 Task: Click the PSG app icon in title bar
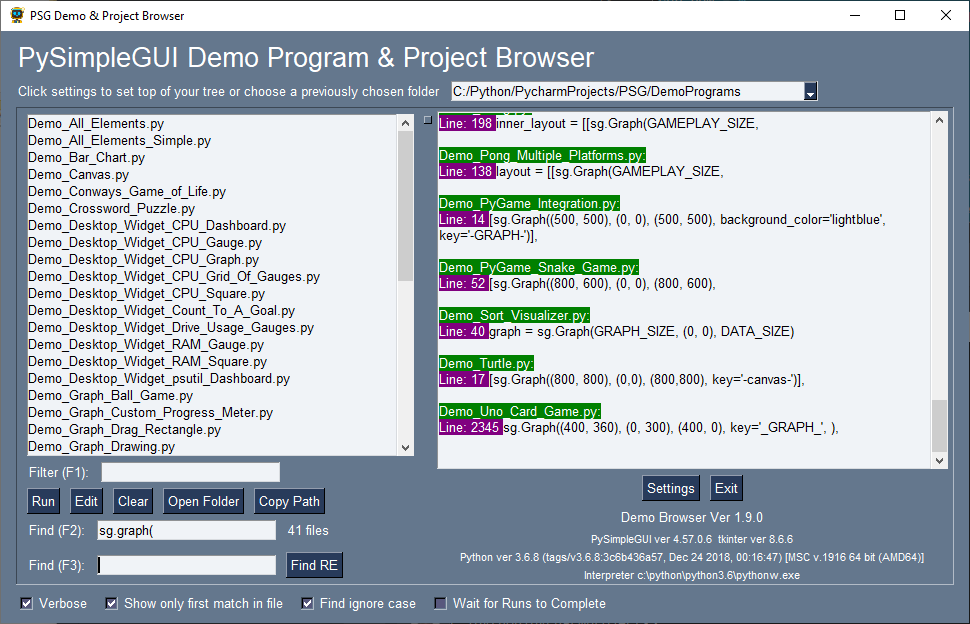click(17, 15)
